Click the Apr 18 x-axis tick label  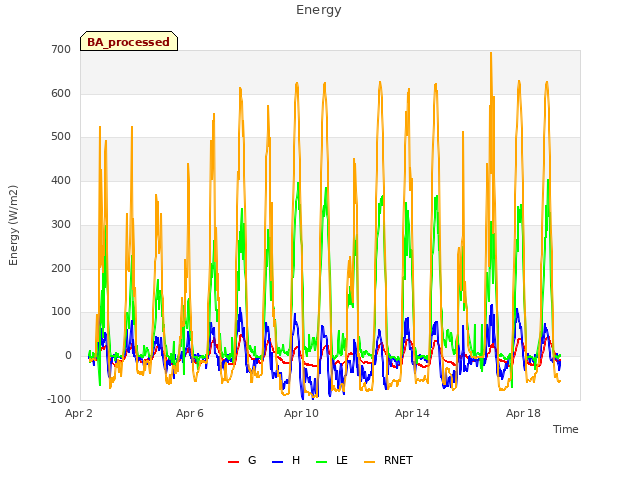click(523, 413)
